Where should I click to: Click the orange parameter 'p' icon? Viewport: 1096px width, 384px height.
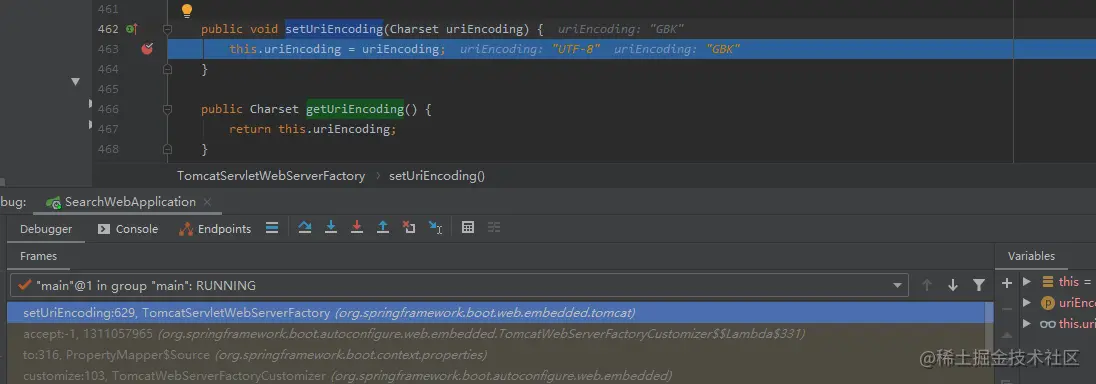[1047, 303]
